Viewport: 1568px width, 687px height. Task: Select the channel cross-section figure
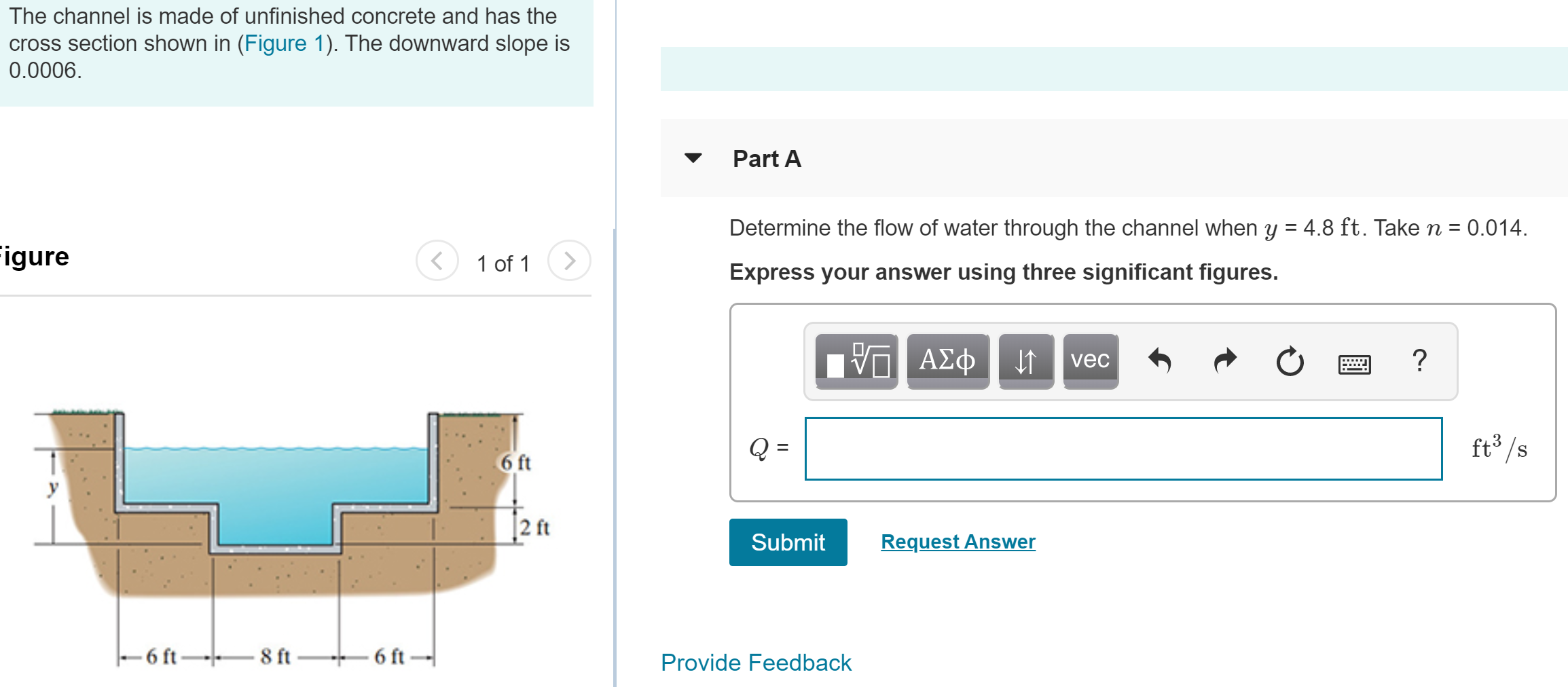point(272,530)
